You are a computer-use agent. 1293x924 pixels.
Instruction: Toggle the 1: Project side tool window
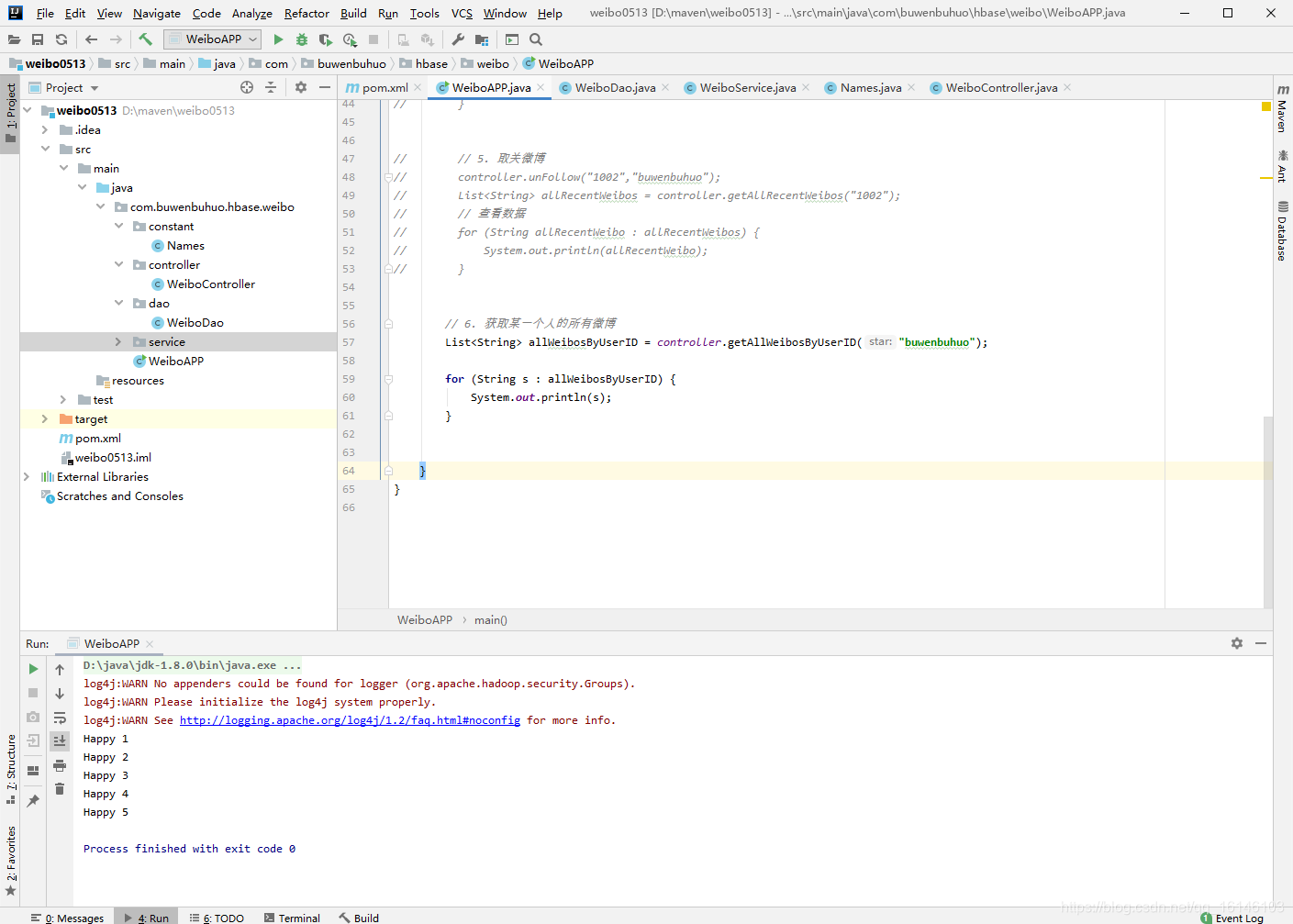[10, 114]
